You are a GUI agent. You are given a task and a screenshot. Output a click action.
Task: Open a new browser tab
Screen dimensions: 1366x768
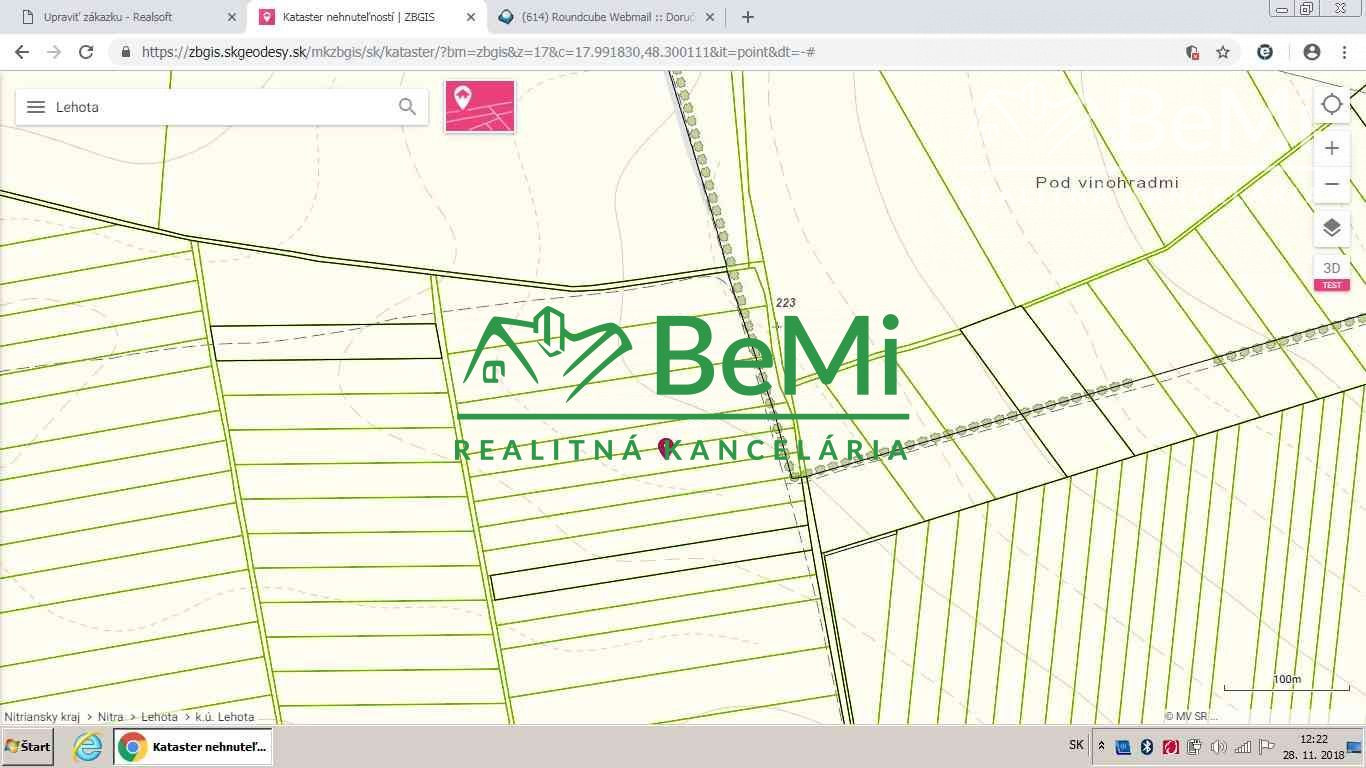point(747,17)
